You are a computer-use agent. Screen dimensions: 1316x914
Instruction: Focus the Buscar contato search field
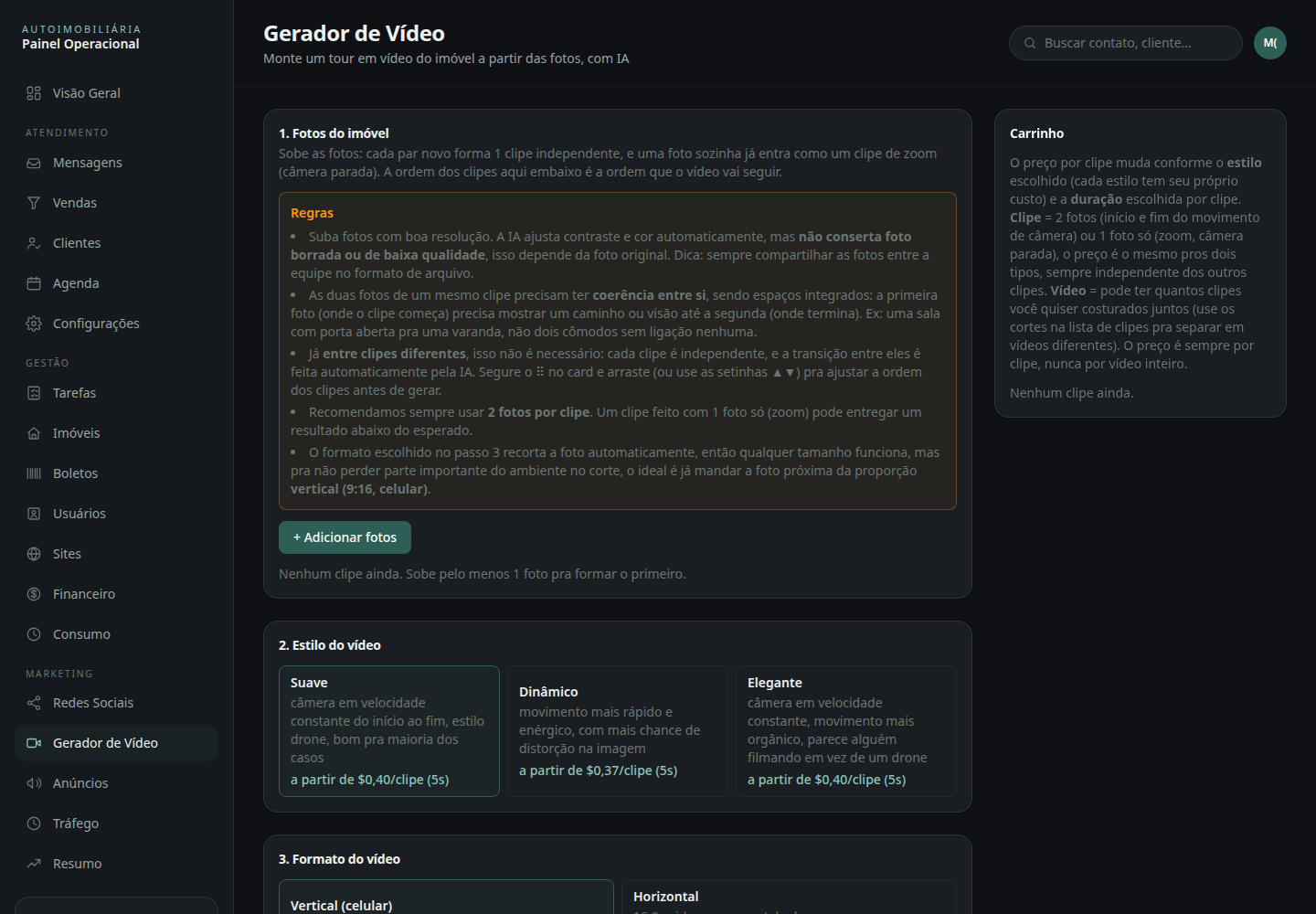1126,43
